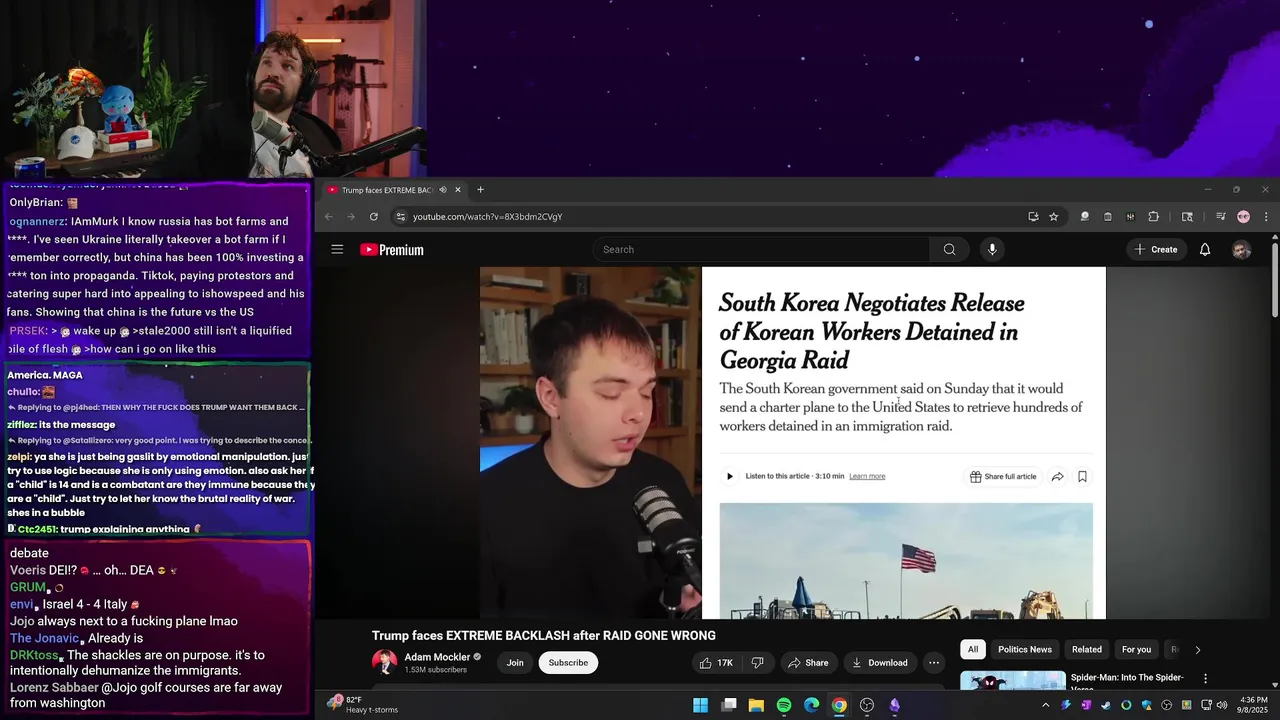Screen dimensions: 1280x720
Task: Open OBS Studio from the taskbar
Action: point(867,705)
